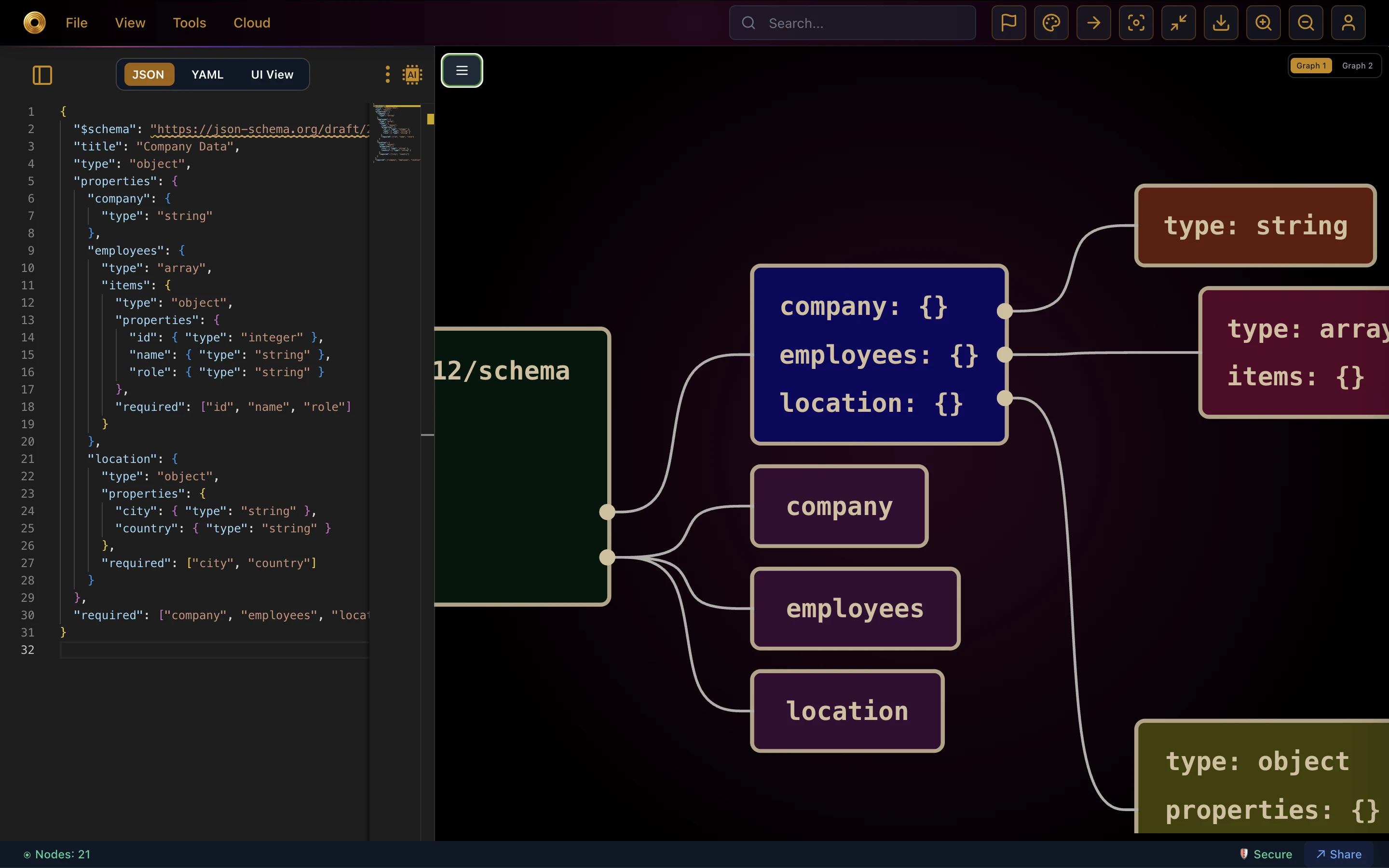Click line number 32 in gutter
Screen dimensions: 1389x868
(27, 650)
